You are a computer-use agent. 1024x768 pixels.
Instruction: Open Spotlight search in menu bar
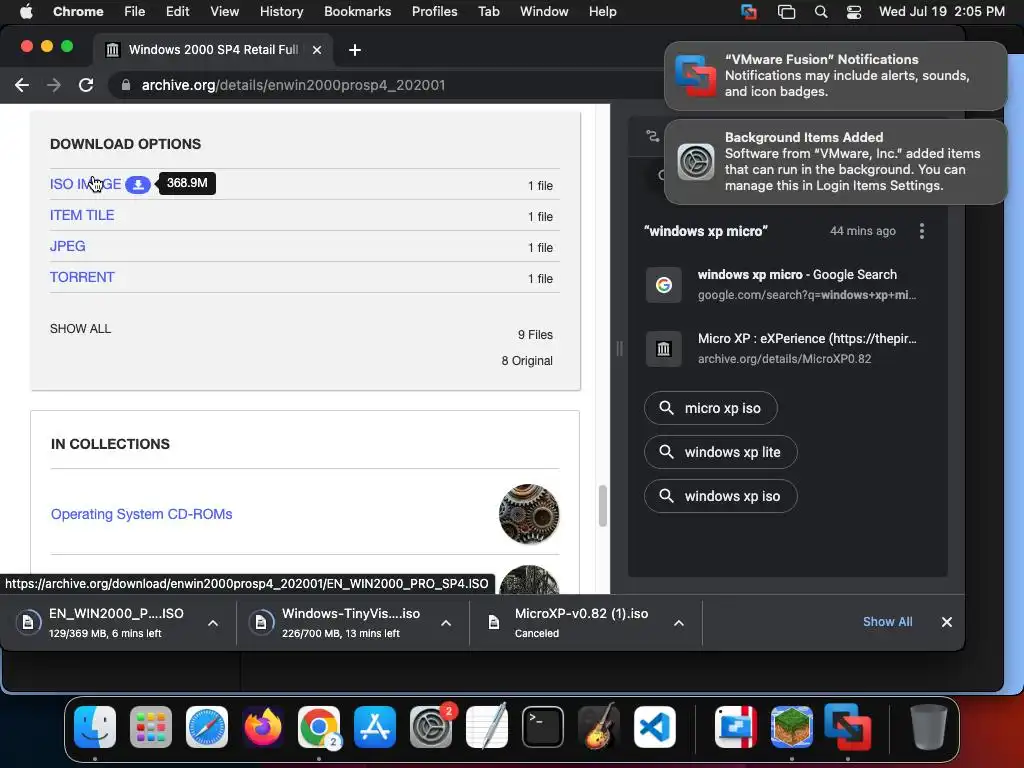[821, 12]
